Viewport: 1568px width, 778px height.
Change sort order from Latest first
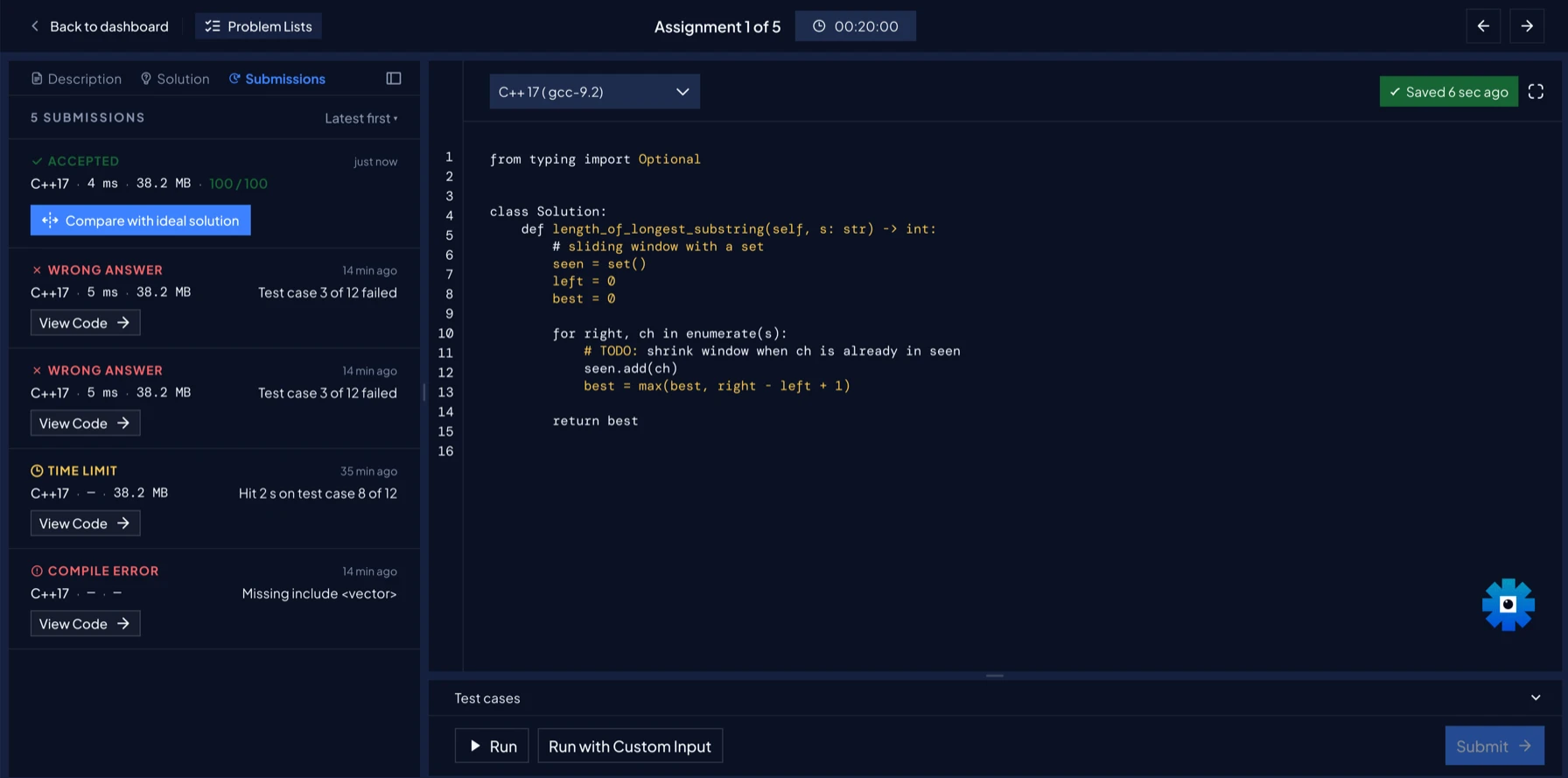[x=360, y=118]
